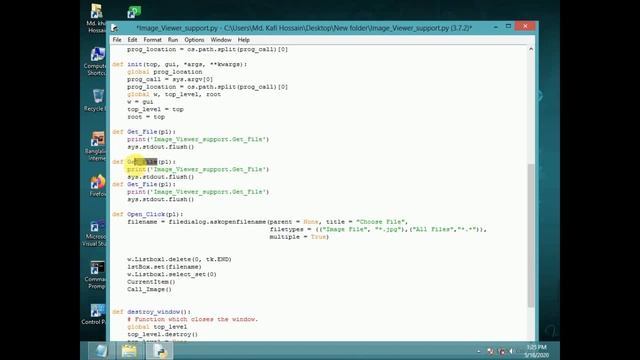The image size is (640, 360).
Task: Click the line 'w.Listbox1.delete(0, tk.END)'
Action: tap(179, 259)
